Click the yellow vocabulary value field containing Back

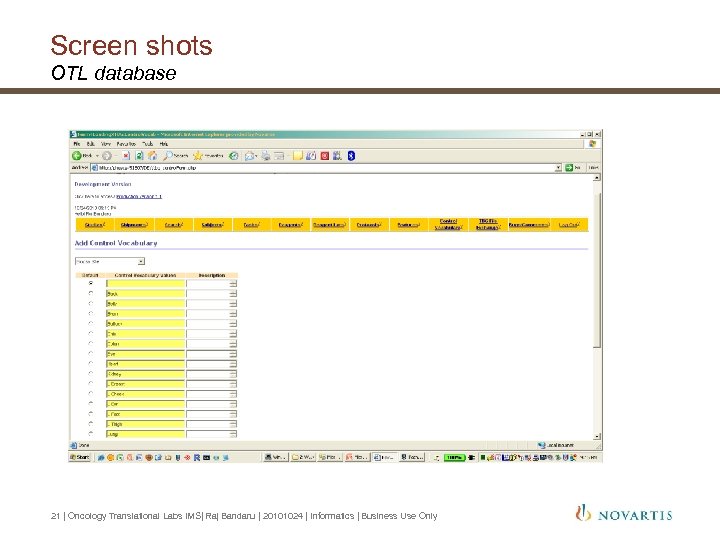(146, 293)
